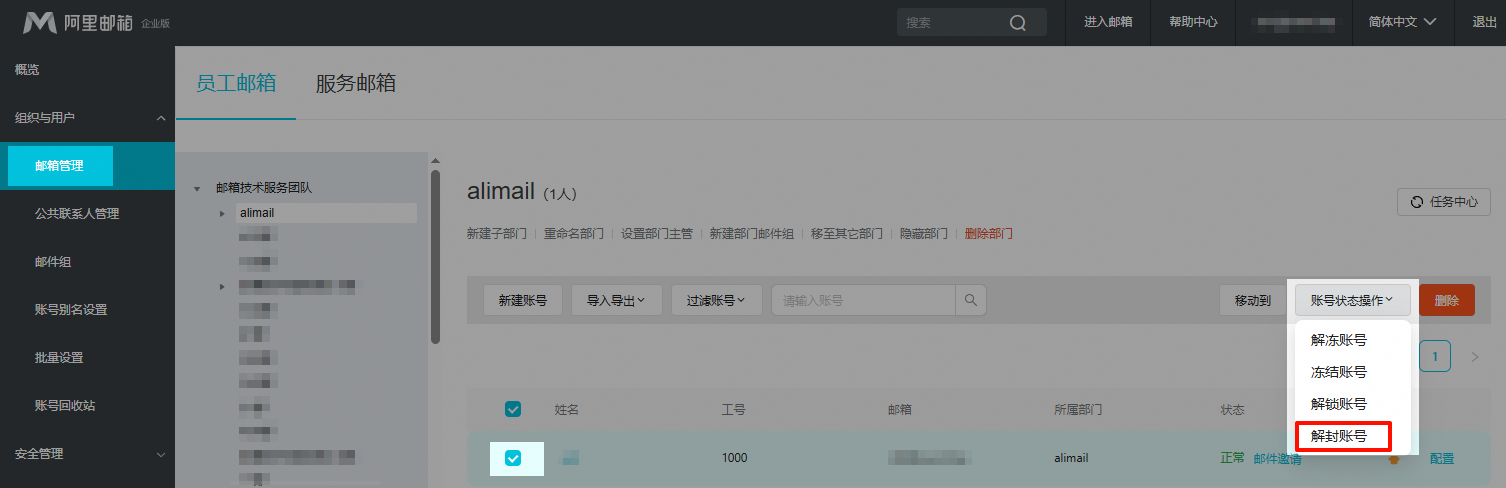
Task: Click the 请输入账号 input field
Action: (x=862, y=300)
